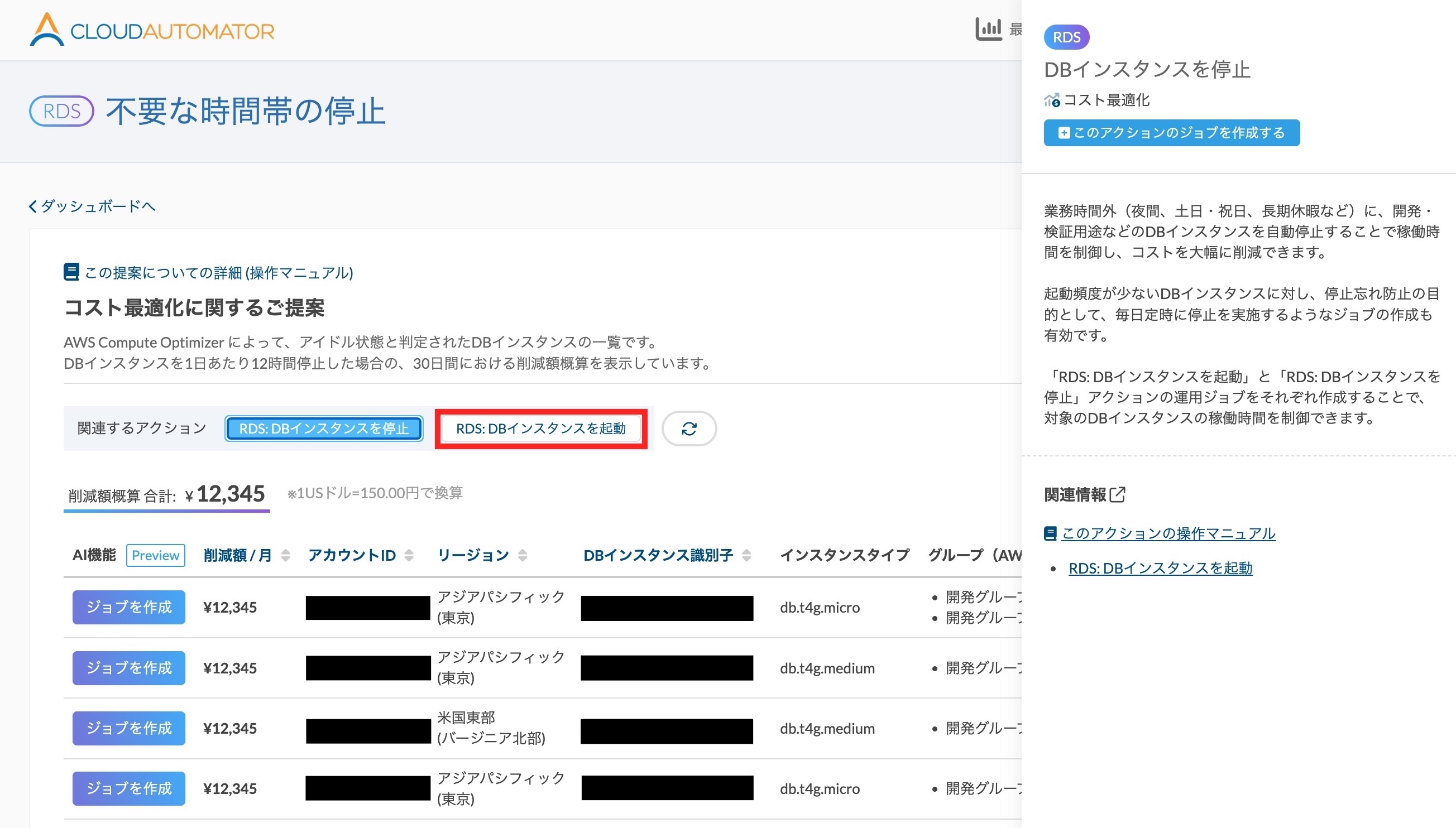The width and height of the screenshot is (1456, 828).
Task: Click the Preview badge next to AI機能
Action: click(155, 555)
